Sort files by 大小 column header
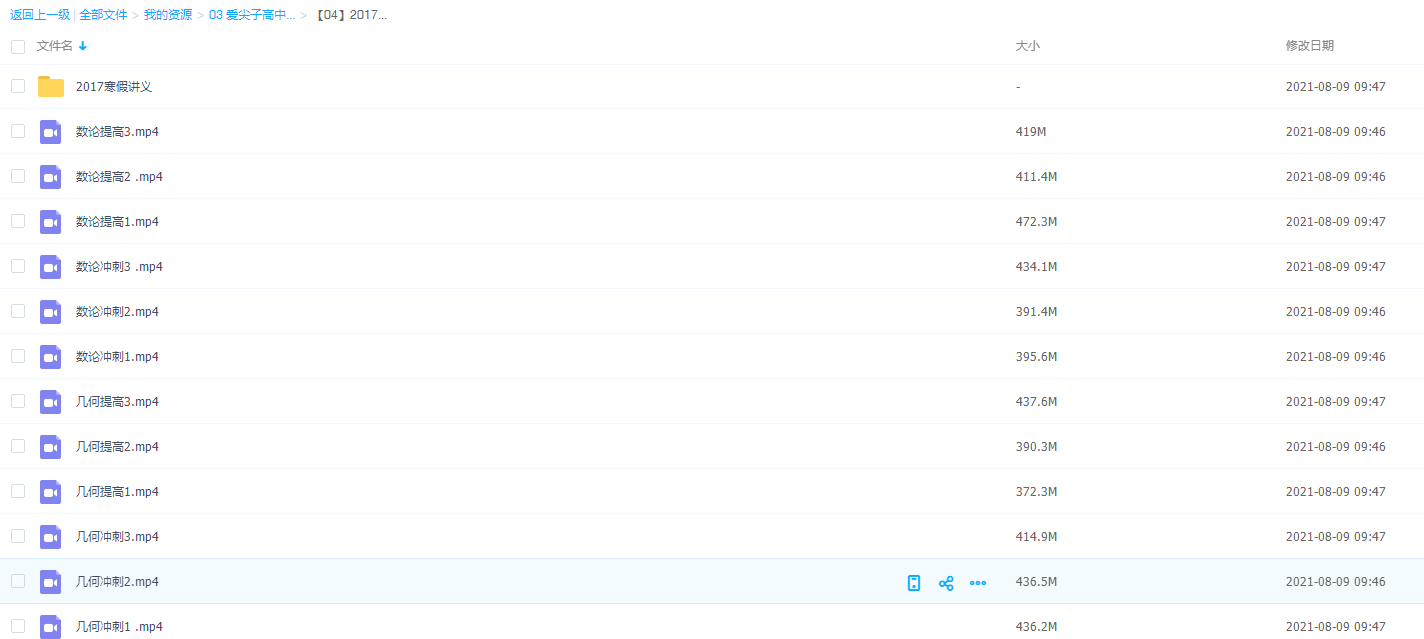 coord(1028,46)
